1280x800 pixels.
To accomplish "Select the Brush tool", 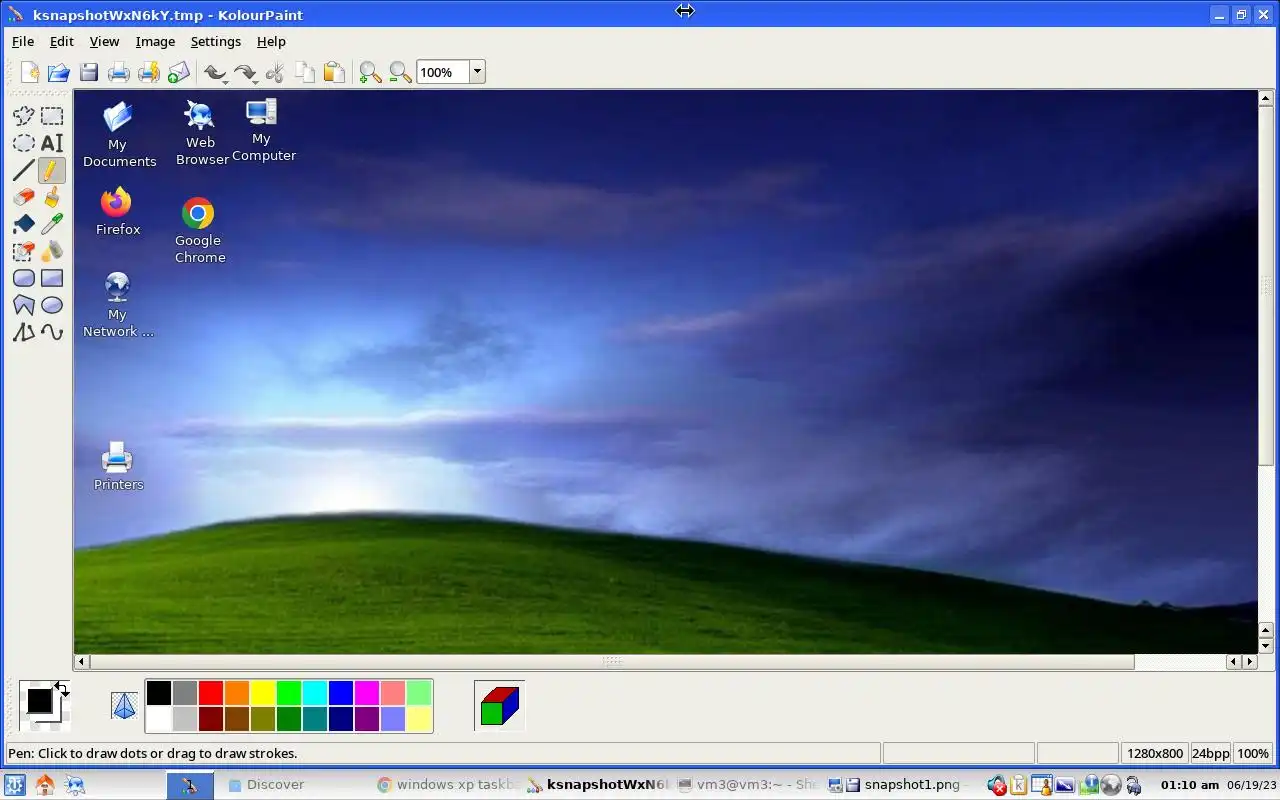I will coord(52,197).
